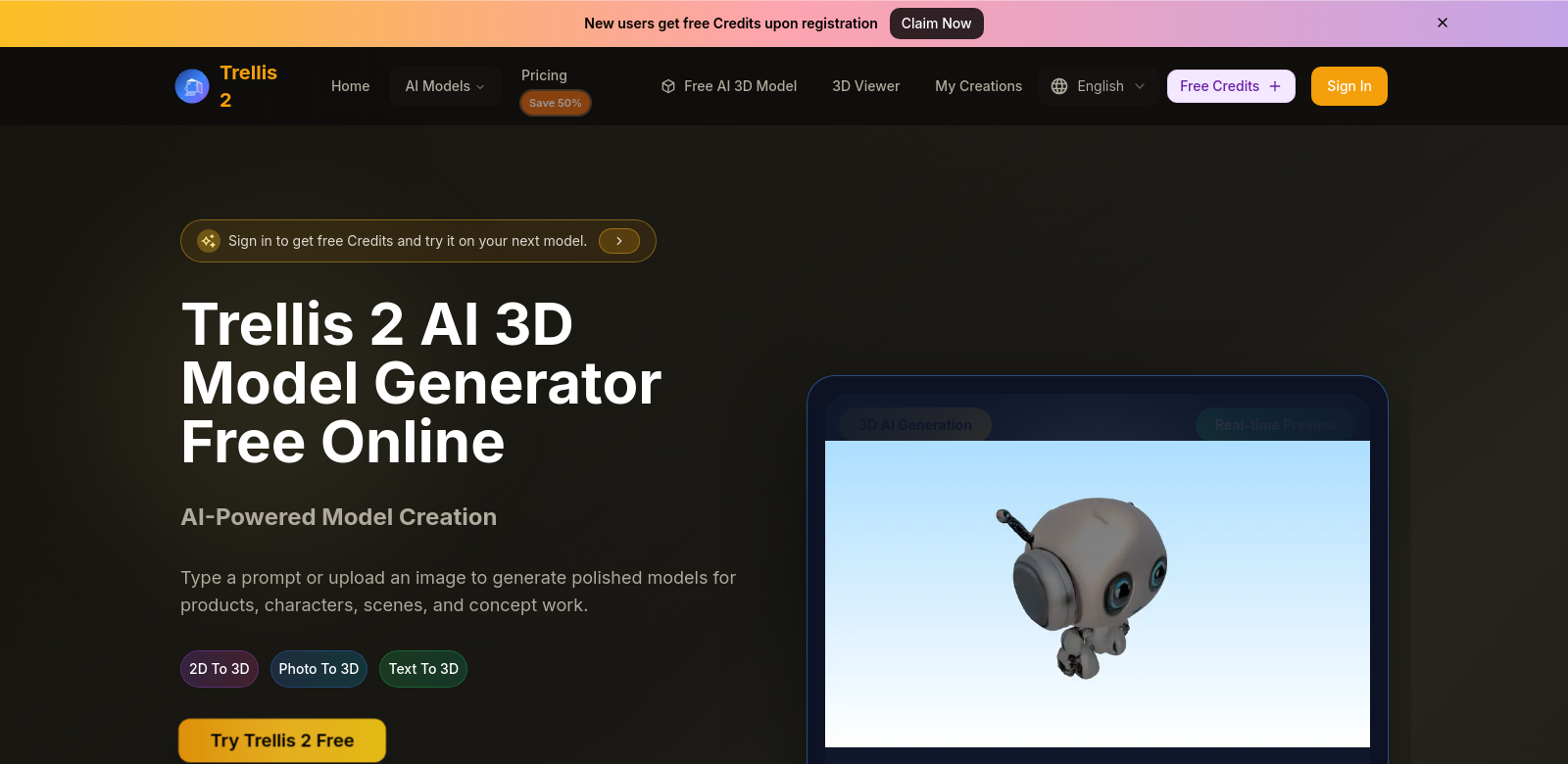Click the plus icon on Free Credits
This screenshot has height=764, width=1568.
[x=1275, y=86]
